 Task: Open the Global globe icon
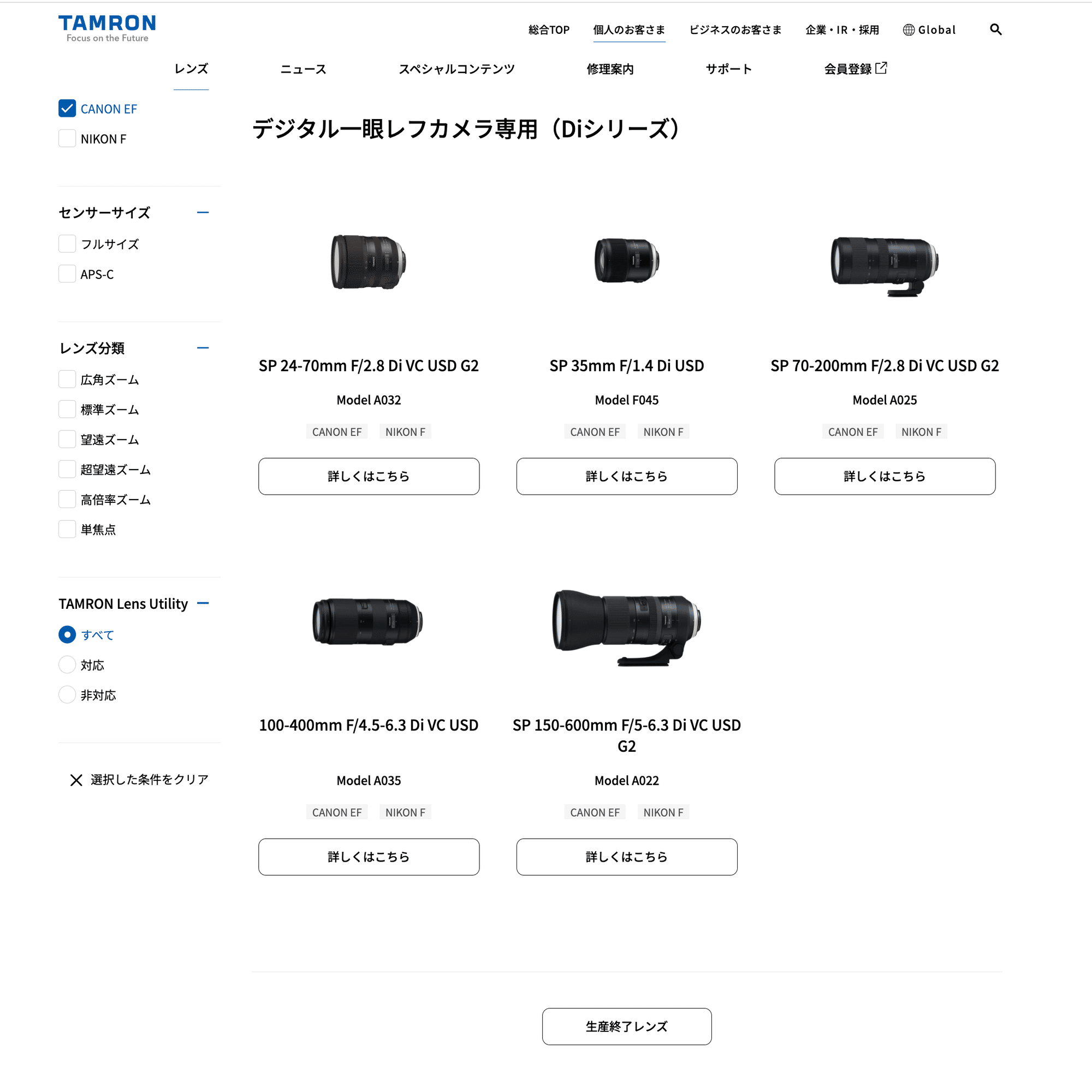click(x=909, y=29)
